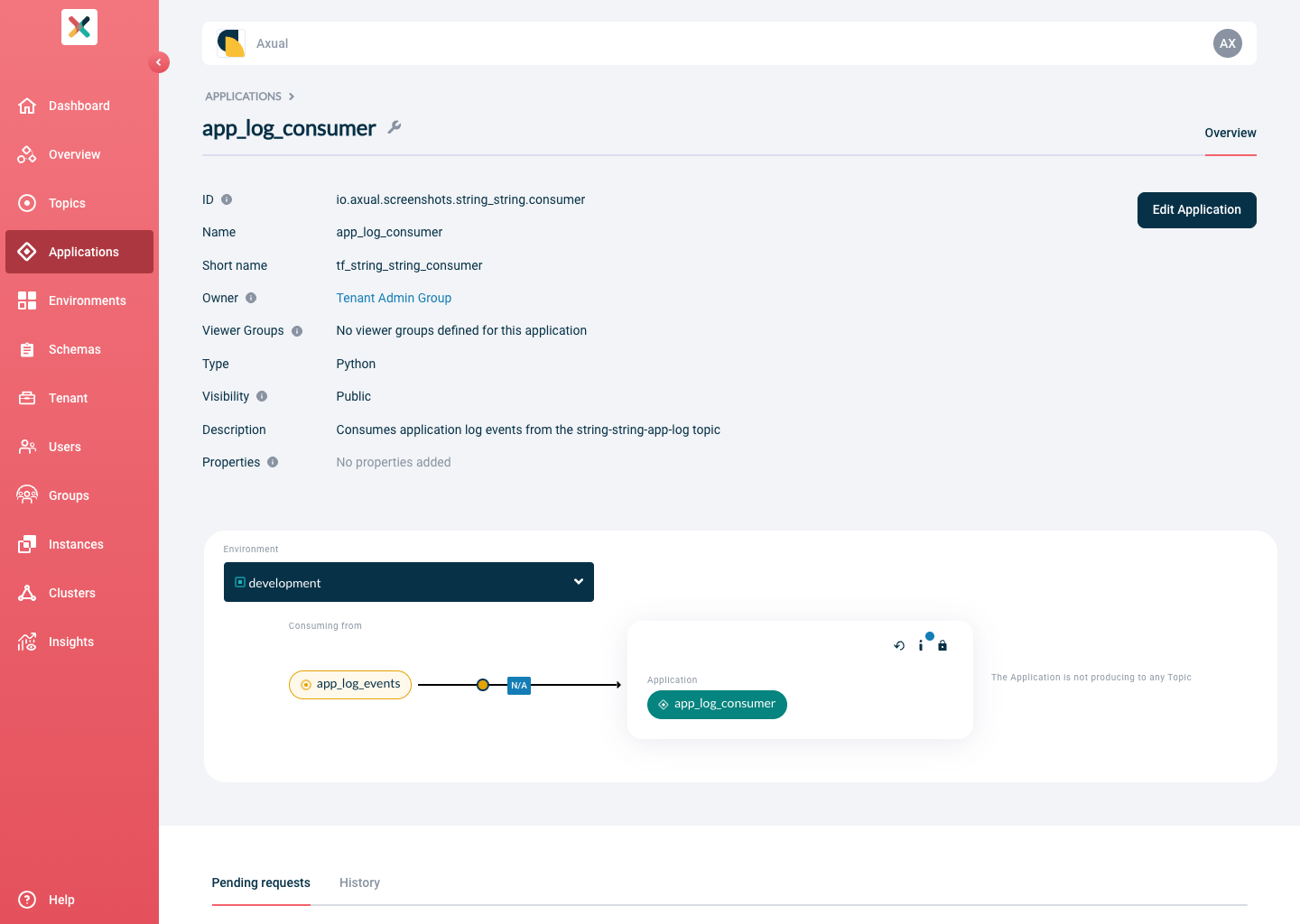Open Overview from the sidebar menu
Viewport: 1300px width, 924px height.
pos(79,154)
